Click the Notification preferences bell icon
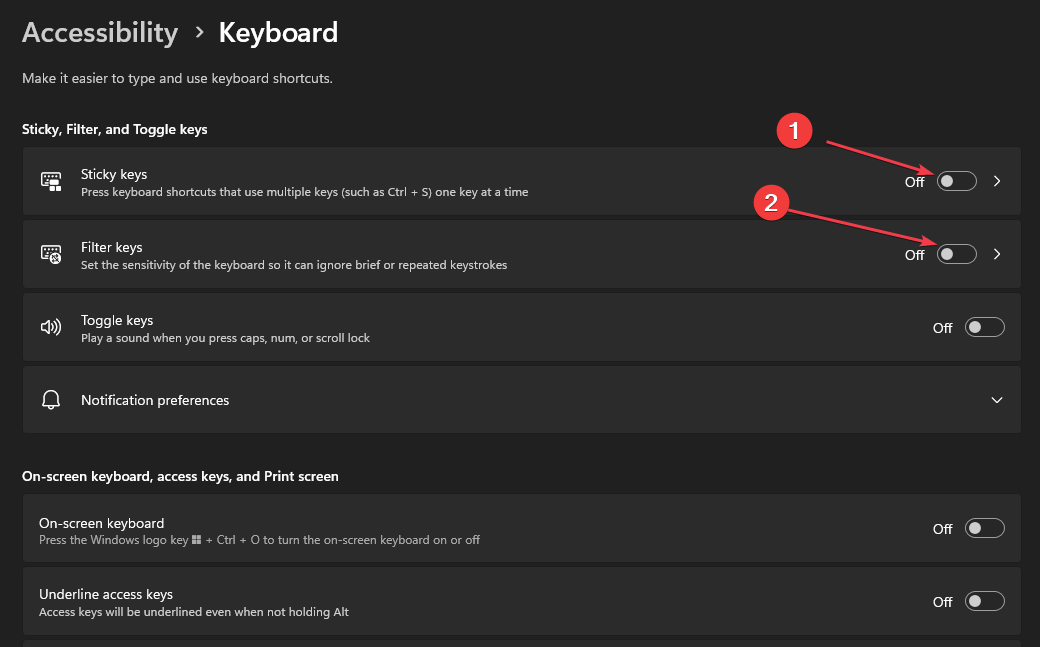Viewport: 1040px width, 647px height. click(x=51, y=400)
